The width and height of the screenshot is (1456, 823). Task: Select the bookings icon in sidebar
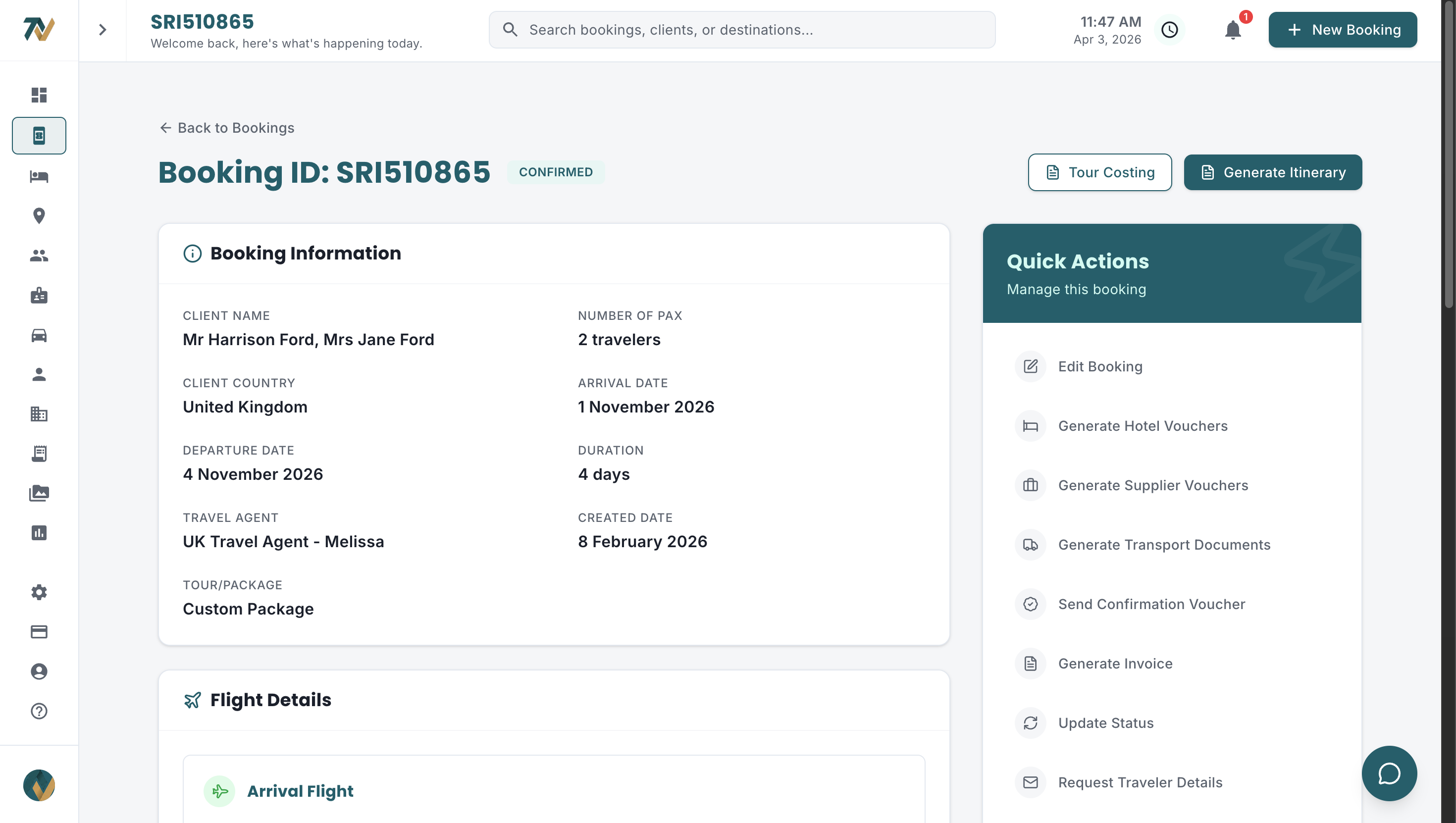39,136
